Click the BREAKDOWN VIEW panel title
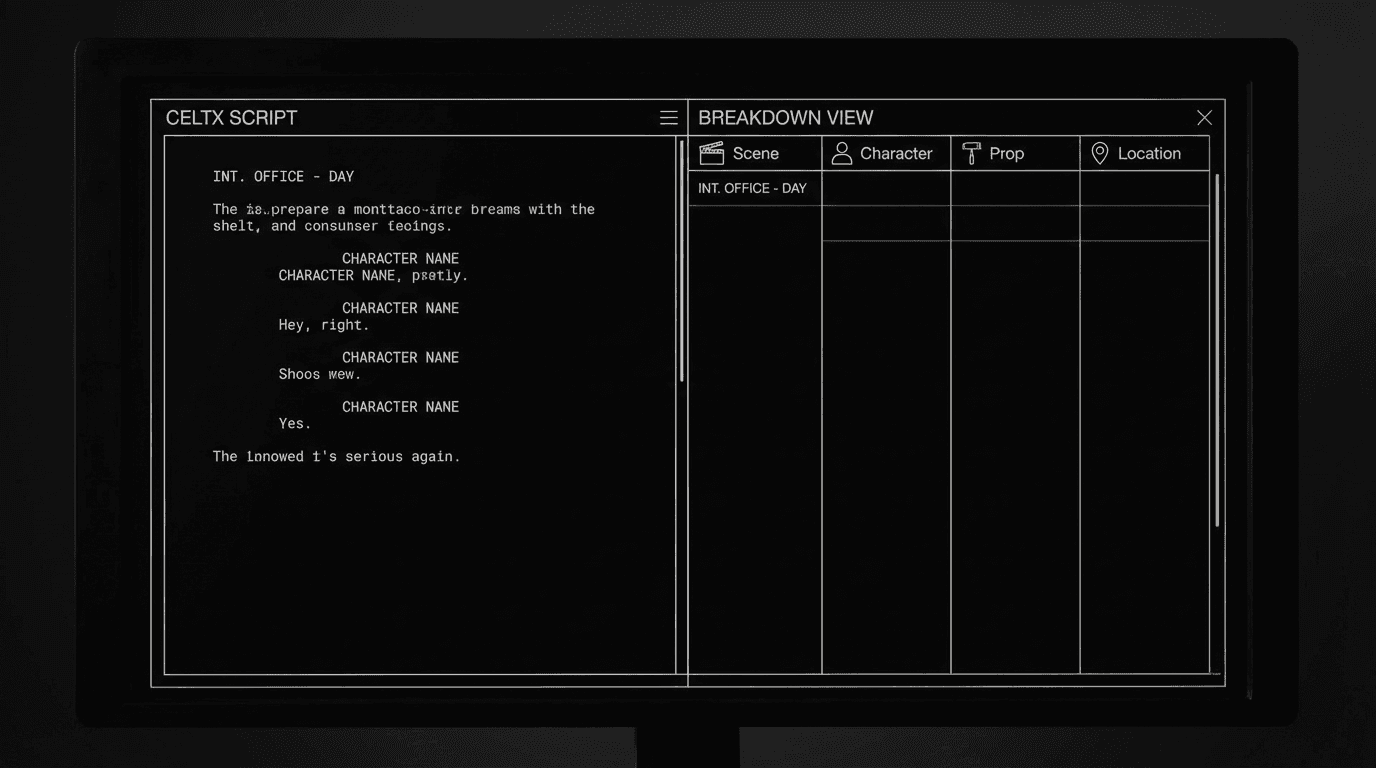The width and height of the screenshot is (1376, 768). [x=786, y=117]
